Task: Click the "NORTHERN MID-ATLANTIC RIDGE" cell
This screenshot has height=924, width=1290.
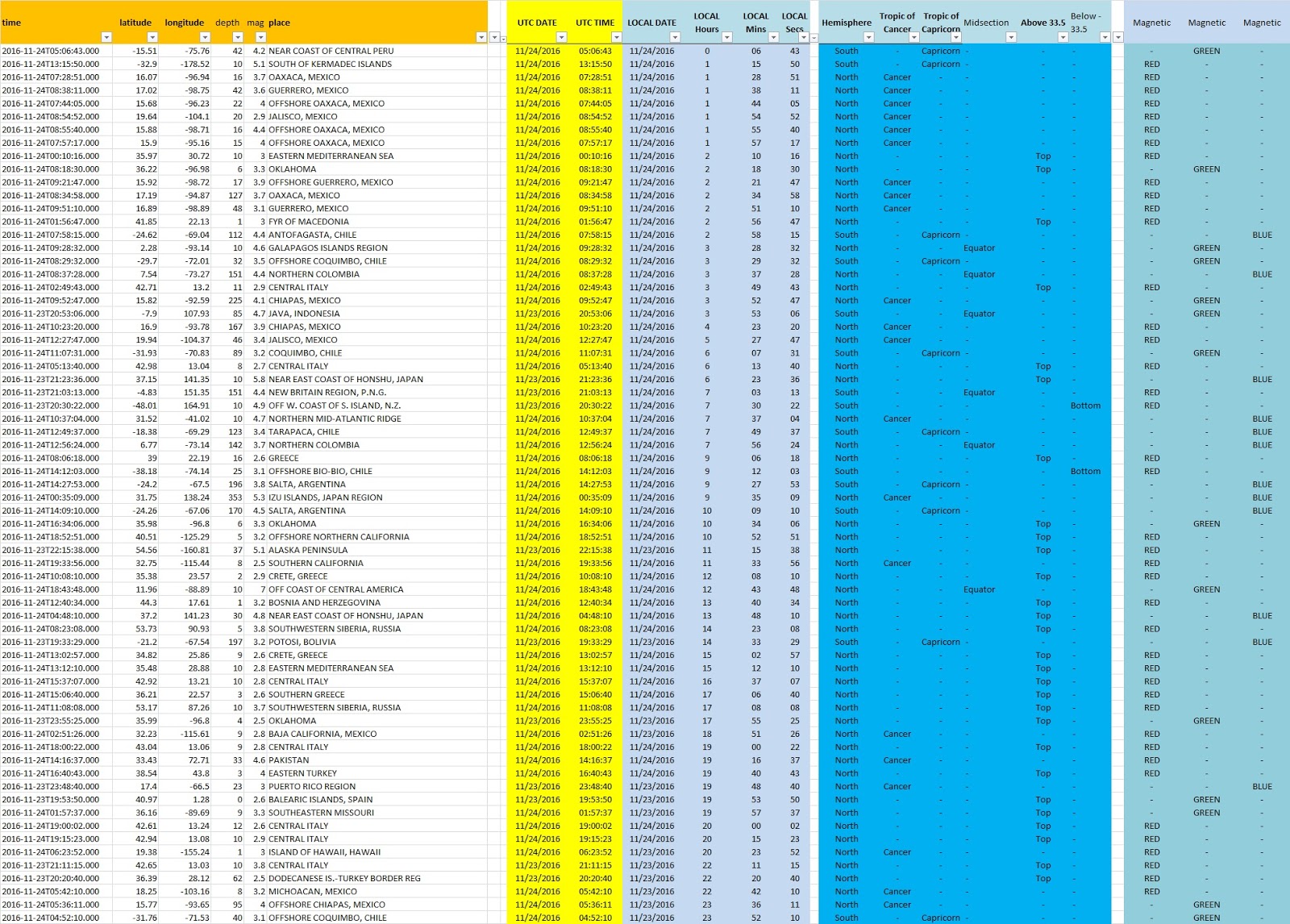Action: (377, 418)
